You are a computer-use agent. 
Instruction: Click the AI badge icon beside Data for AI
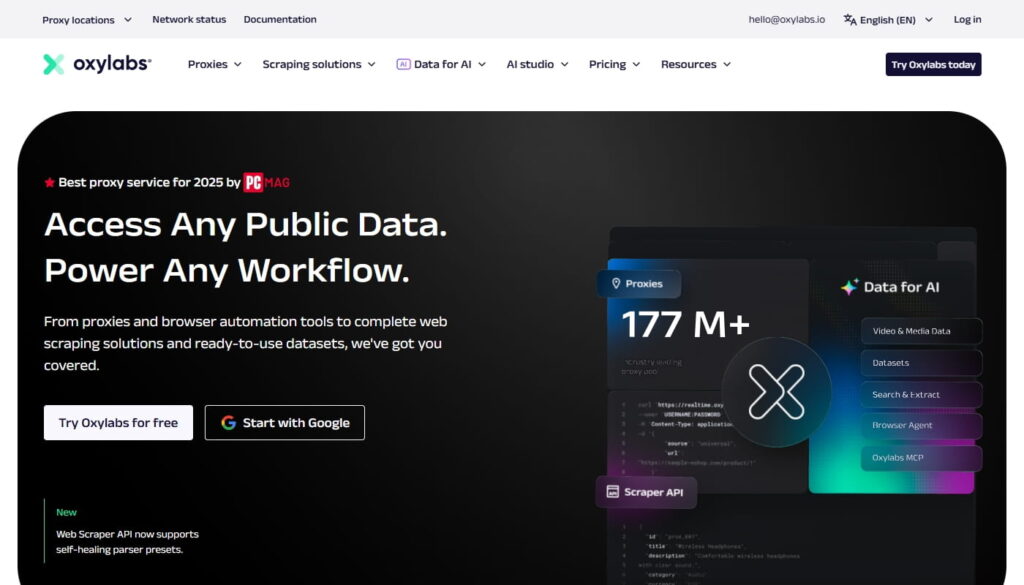tap(403, 64)
